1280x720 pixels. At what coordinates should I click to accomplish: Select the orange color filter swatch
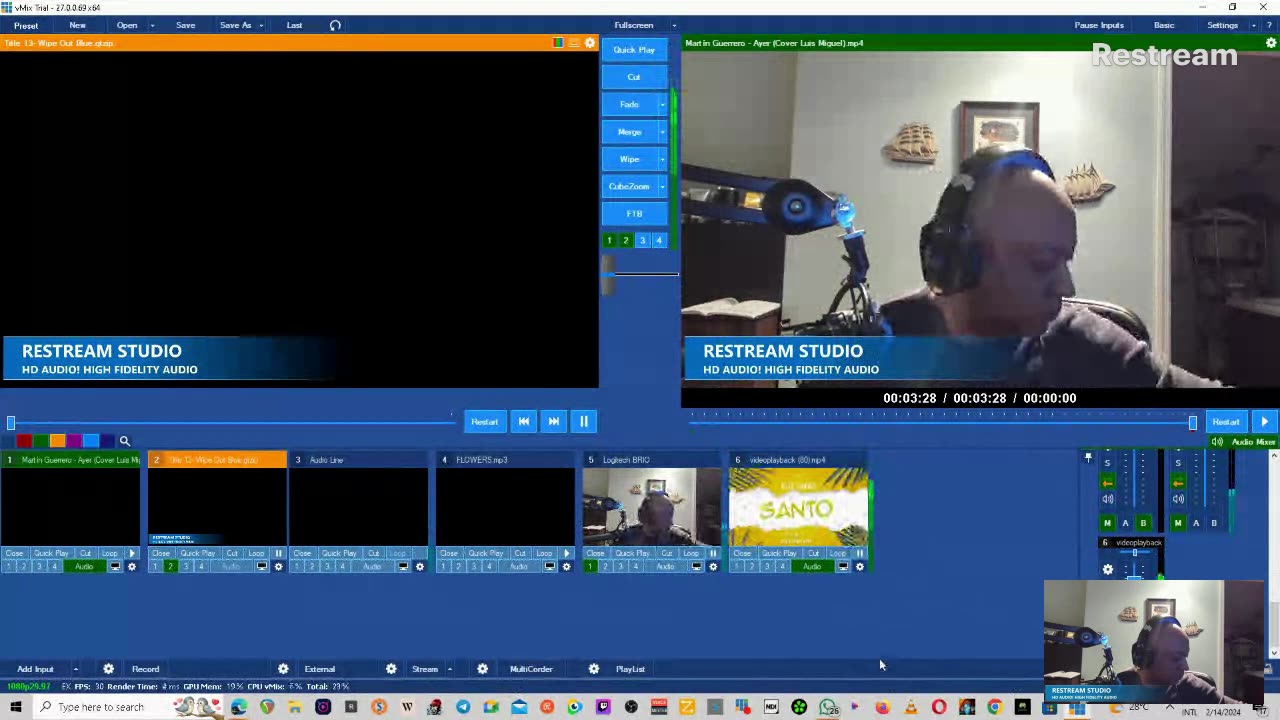[57, 441]
